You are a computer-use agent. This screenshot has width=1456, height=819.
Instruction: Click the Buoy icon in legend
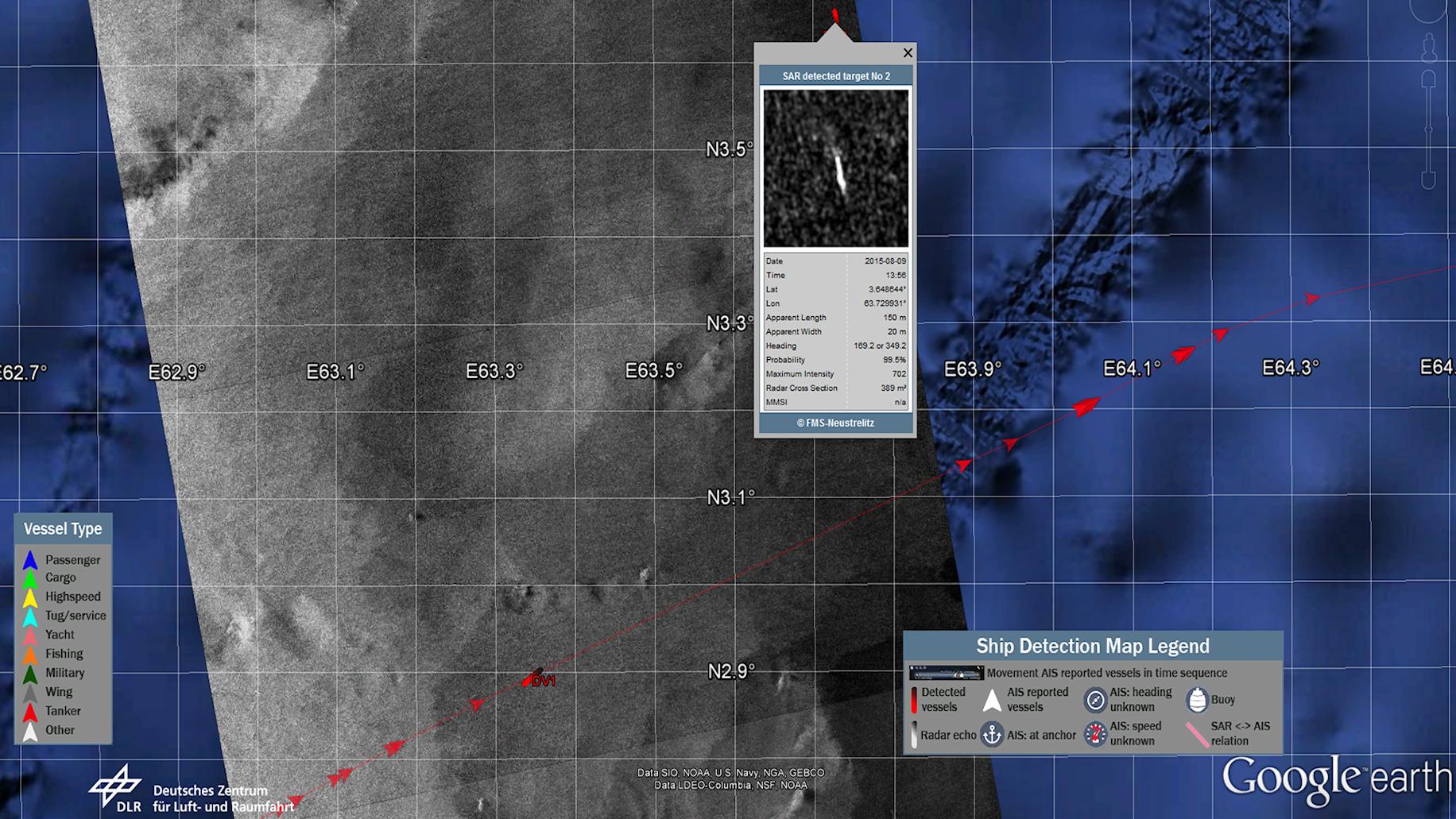click(x=1196, y=700)
